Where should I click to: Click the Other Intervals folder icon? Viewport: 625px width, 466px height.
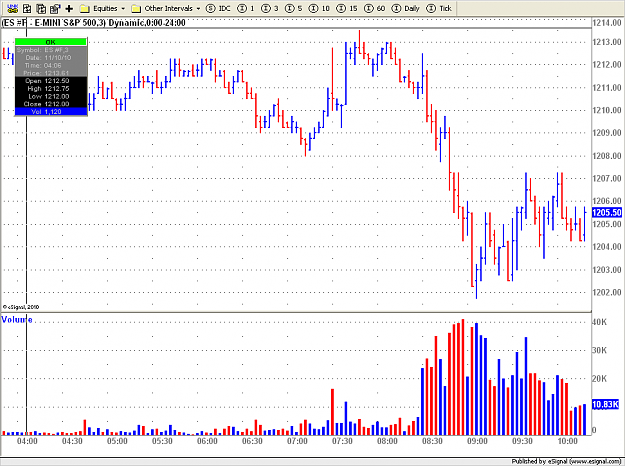click(x=136, y=8)
